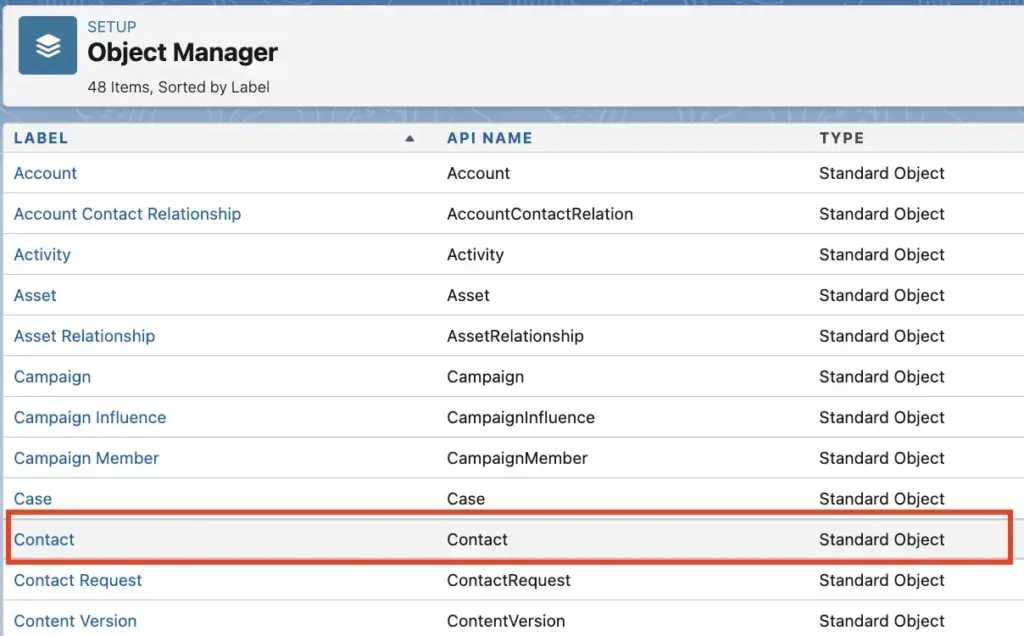Open the Campaign Member object
The width and height of the screenshot is (1024, 636).
click(x=86, y=458)
